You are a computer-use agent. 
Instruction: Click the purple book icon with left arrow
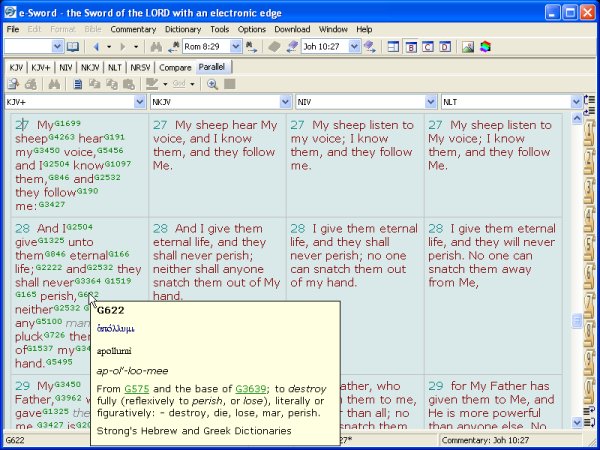292,47
